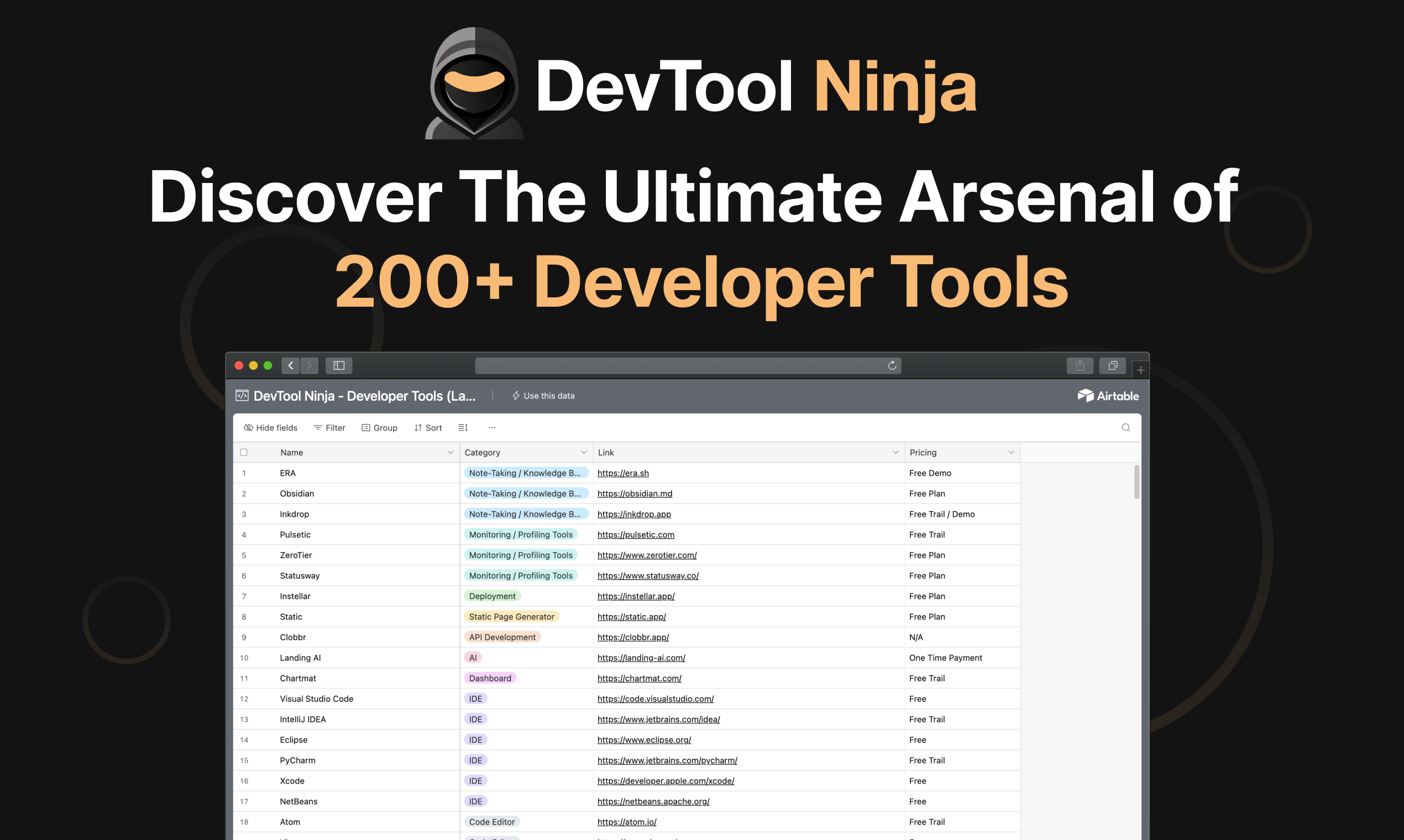
Task: Open the statusway.co link
Action: [x=648, y=576]
